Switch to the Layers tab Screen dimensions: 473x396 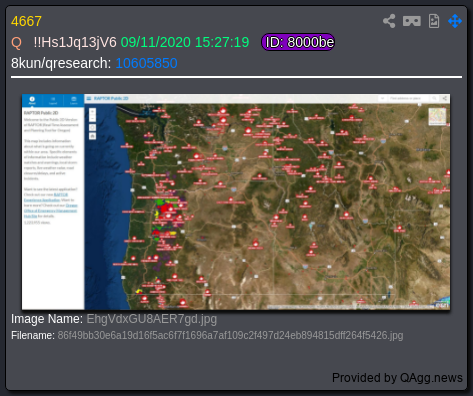pos(74,100)
